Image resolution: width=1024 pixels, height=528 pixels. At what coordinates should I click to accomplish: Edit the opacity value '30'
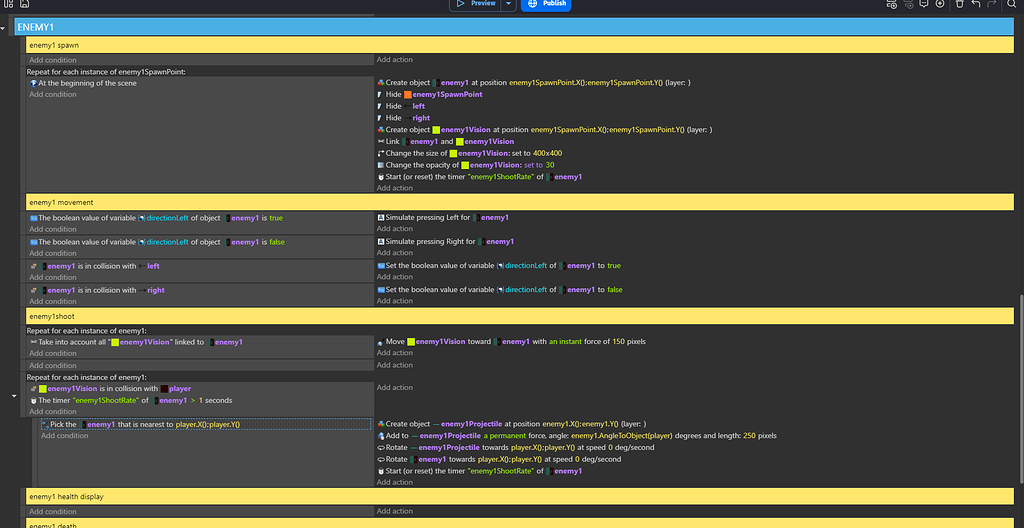550,165
